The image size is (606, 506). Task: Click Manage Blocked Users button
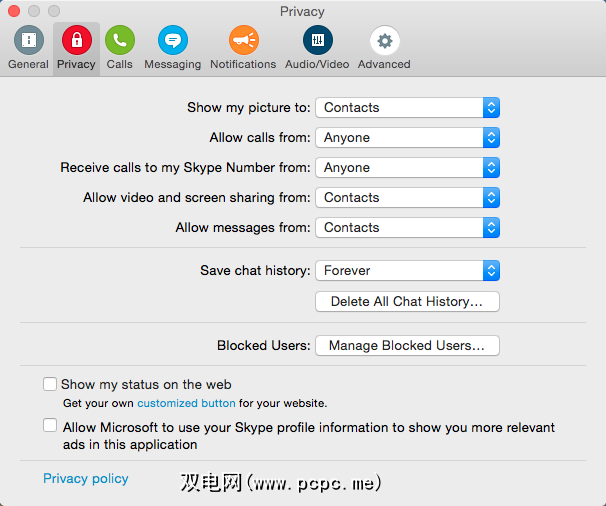click(x=407, y=346)
